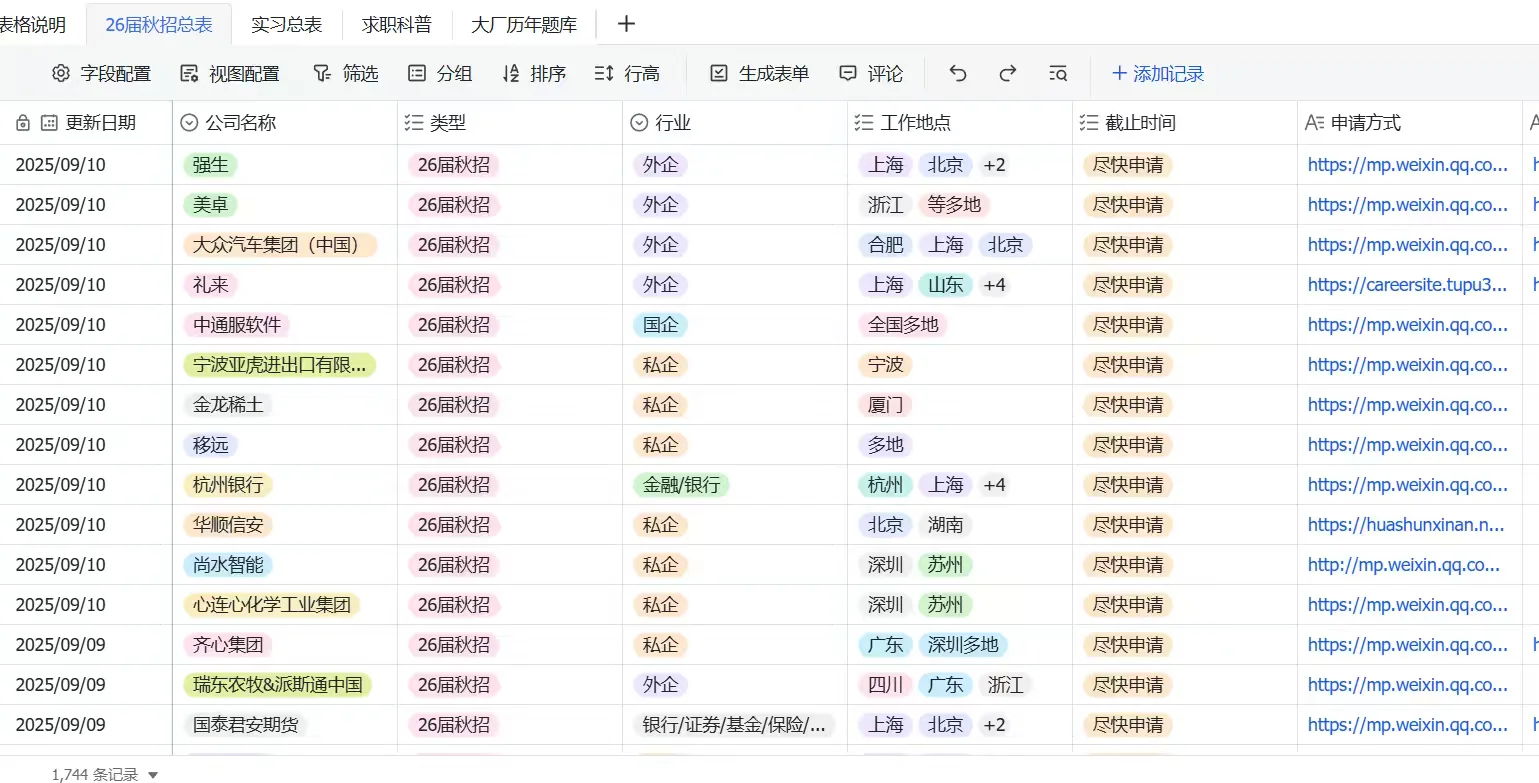Click the 银行/证券/基金/保险 industry tag
The image size is (1539, 783).
click(734, 725)
